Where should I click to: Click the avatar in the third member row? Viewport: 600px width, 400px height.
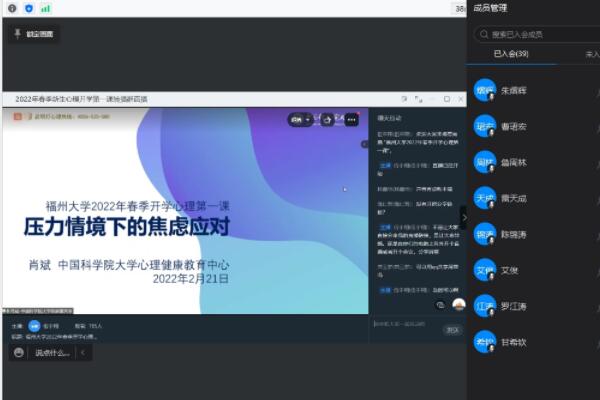[485, 162]
